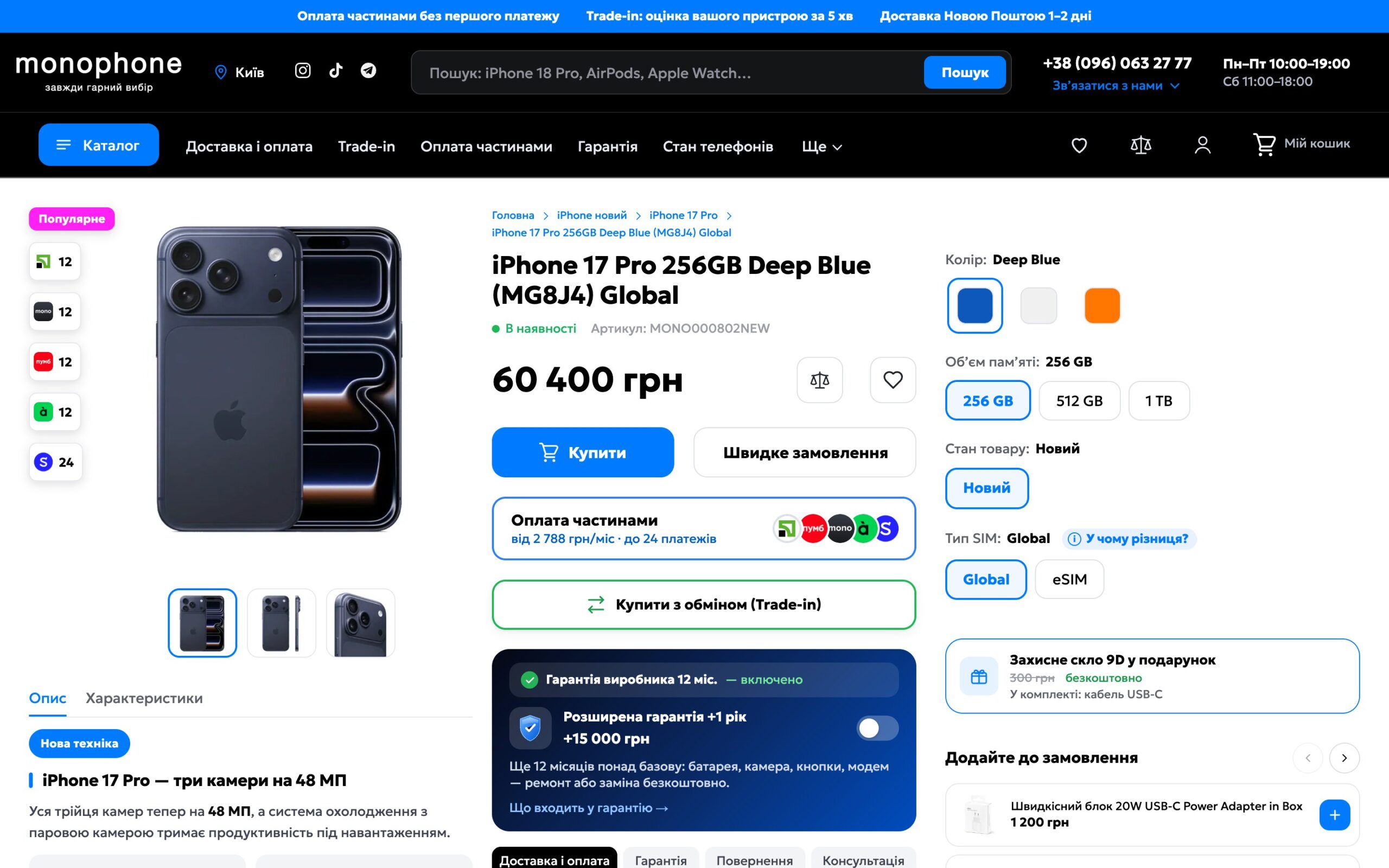Open the Telegram icon in header
Viewport: 1389px width, 868px height.
(368, 71)
